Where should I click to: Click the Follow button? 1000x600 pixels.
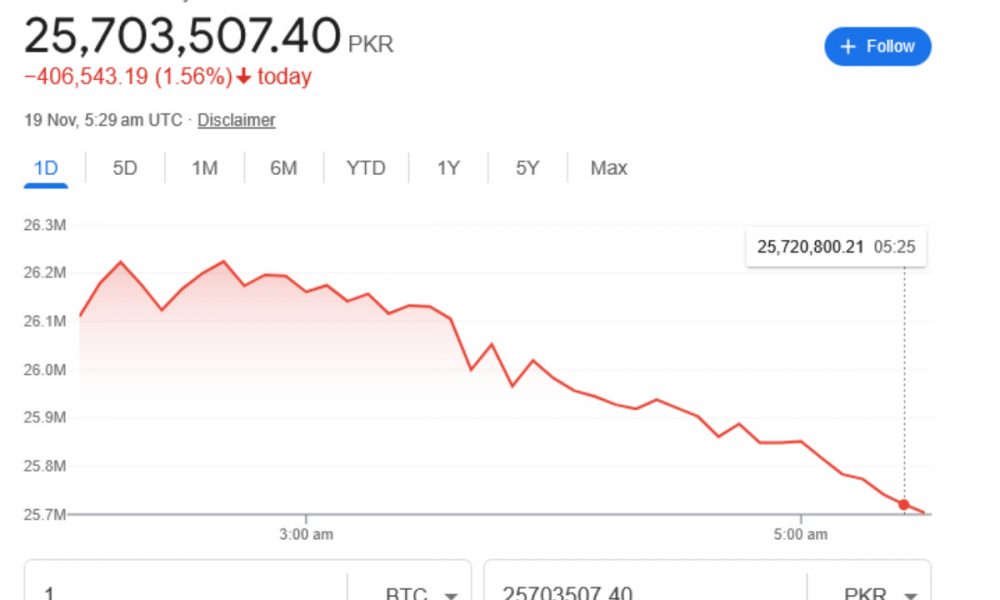point(877,47)
